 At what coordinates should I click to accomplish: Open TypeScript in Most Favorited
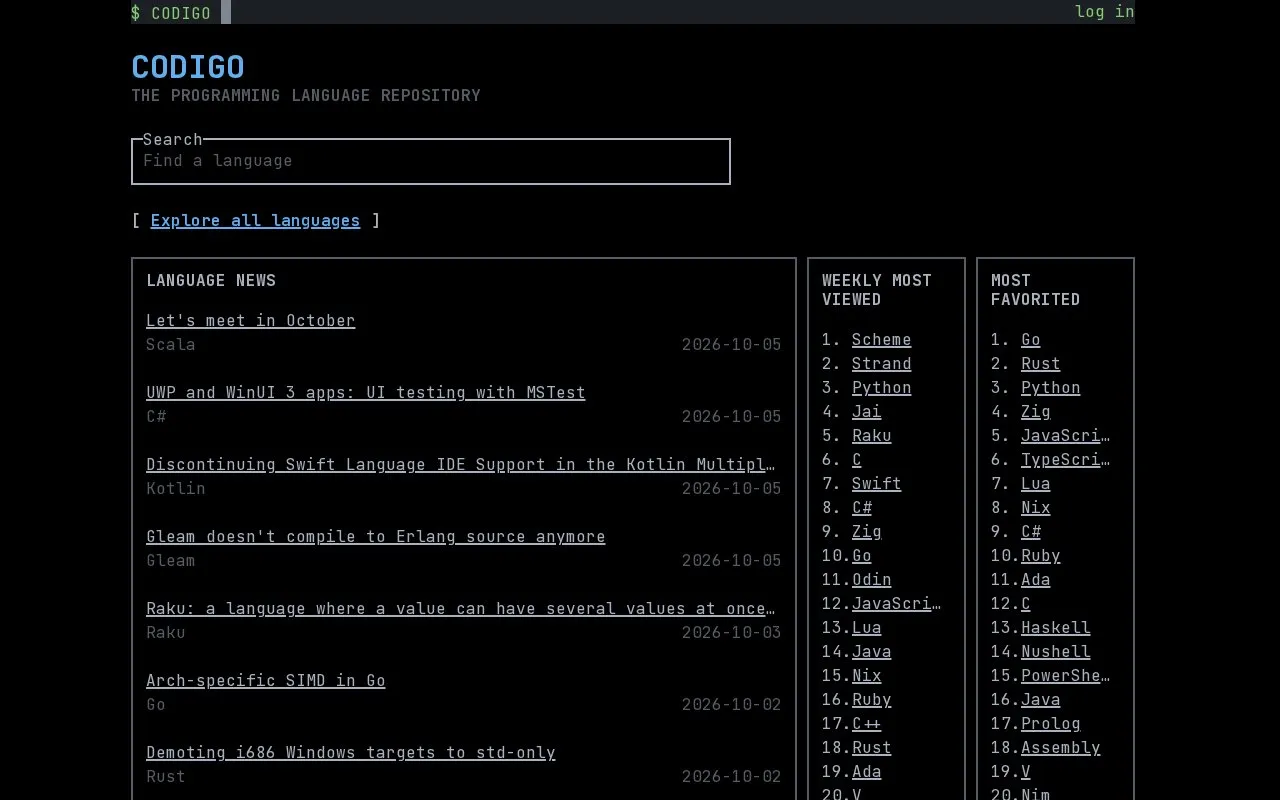(x=1065, y=460)
